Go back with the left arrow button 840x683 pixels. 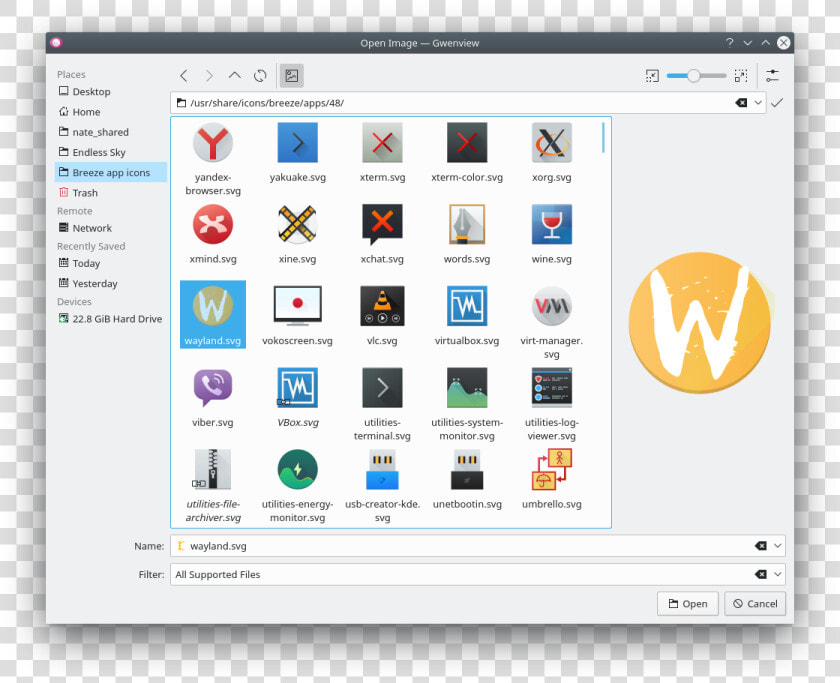184,76
